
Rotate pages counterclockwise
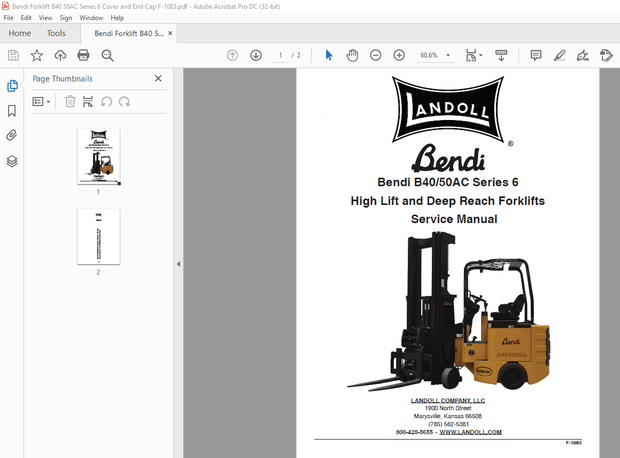tap(106, 102)
